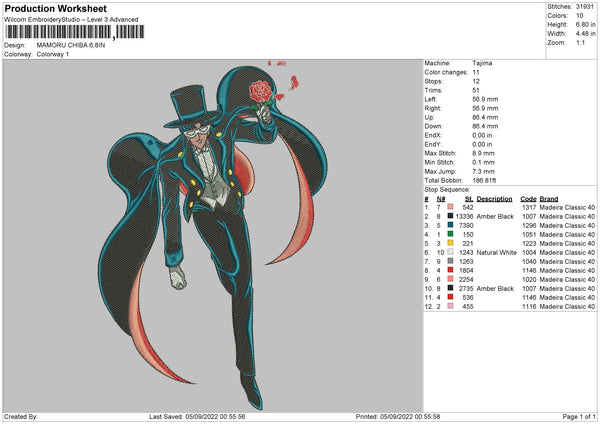Viewport: 600px width, 424px height.
Task: Click the Stops value '12'
Action: [x=476, y=82]
